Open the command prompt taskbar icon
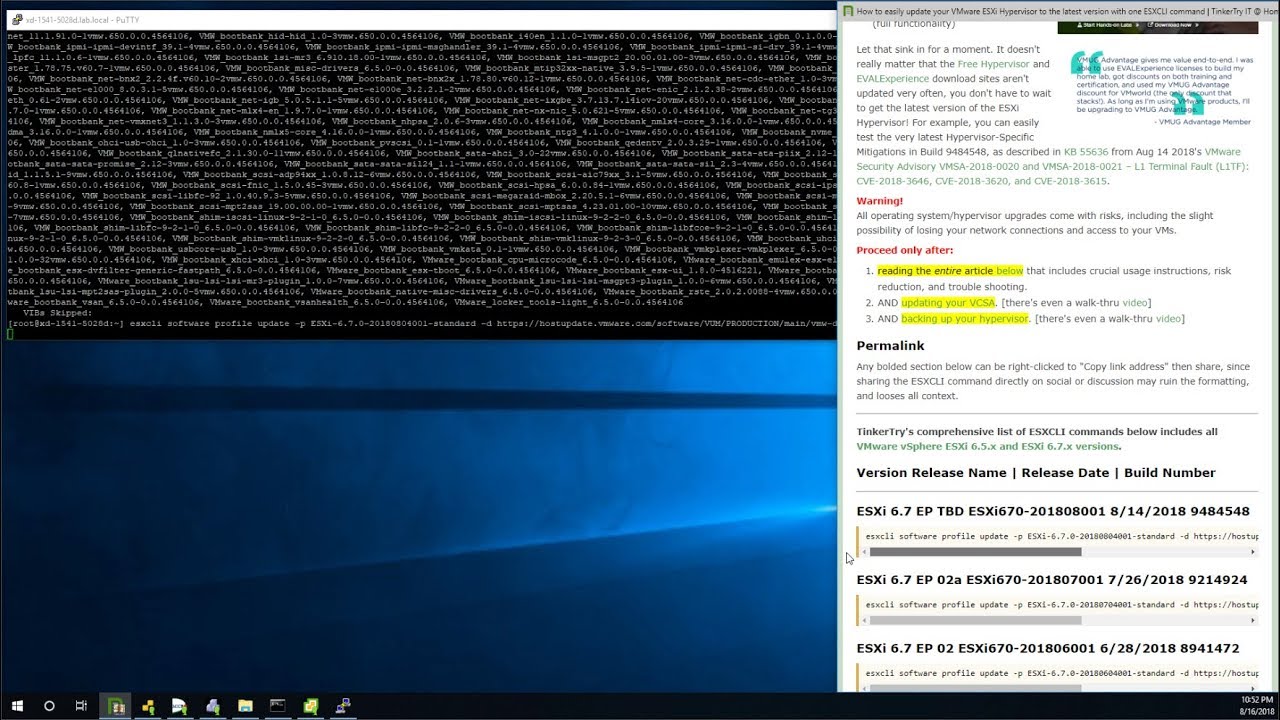 (278, 706)
